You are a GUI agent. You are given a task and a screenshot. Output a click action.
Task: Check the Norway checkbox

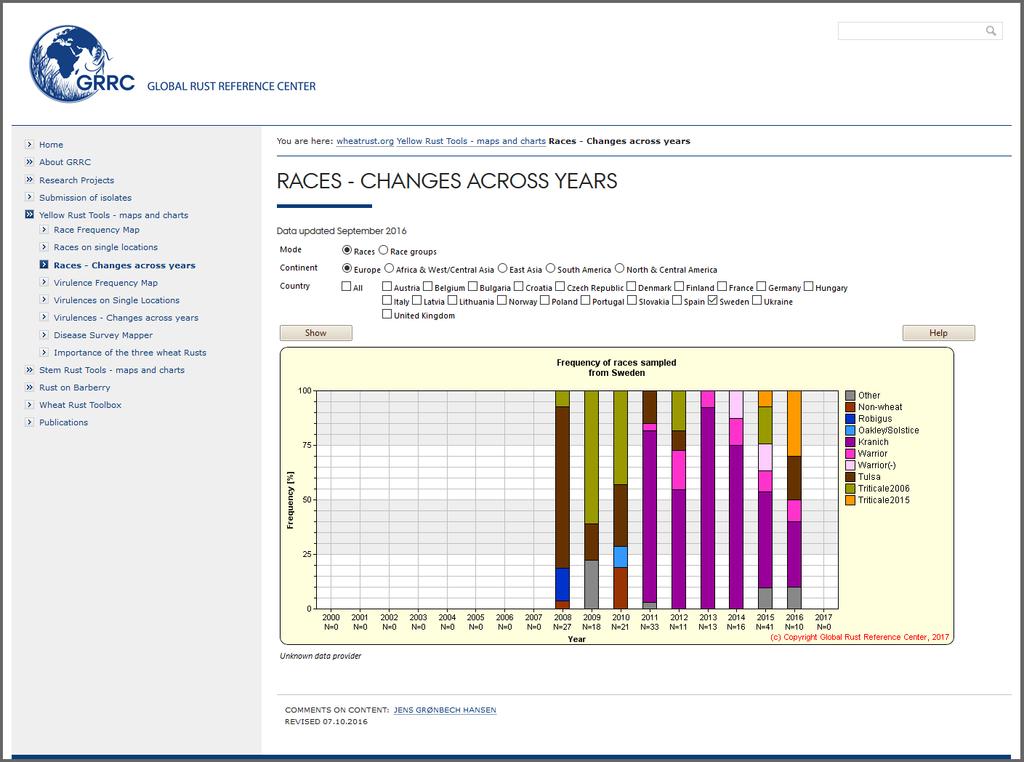(502, 300)
